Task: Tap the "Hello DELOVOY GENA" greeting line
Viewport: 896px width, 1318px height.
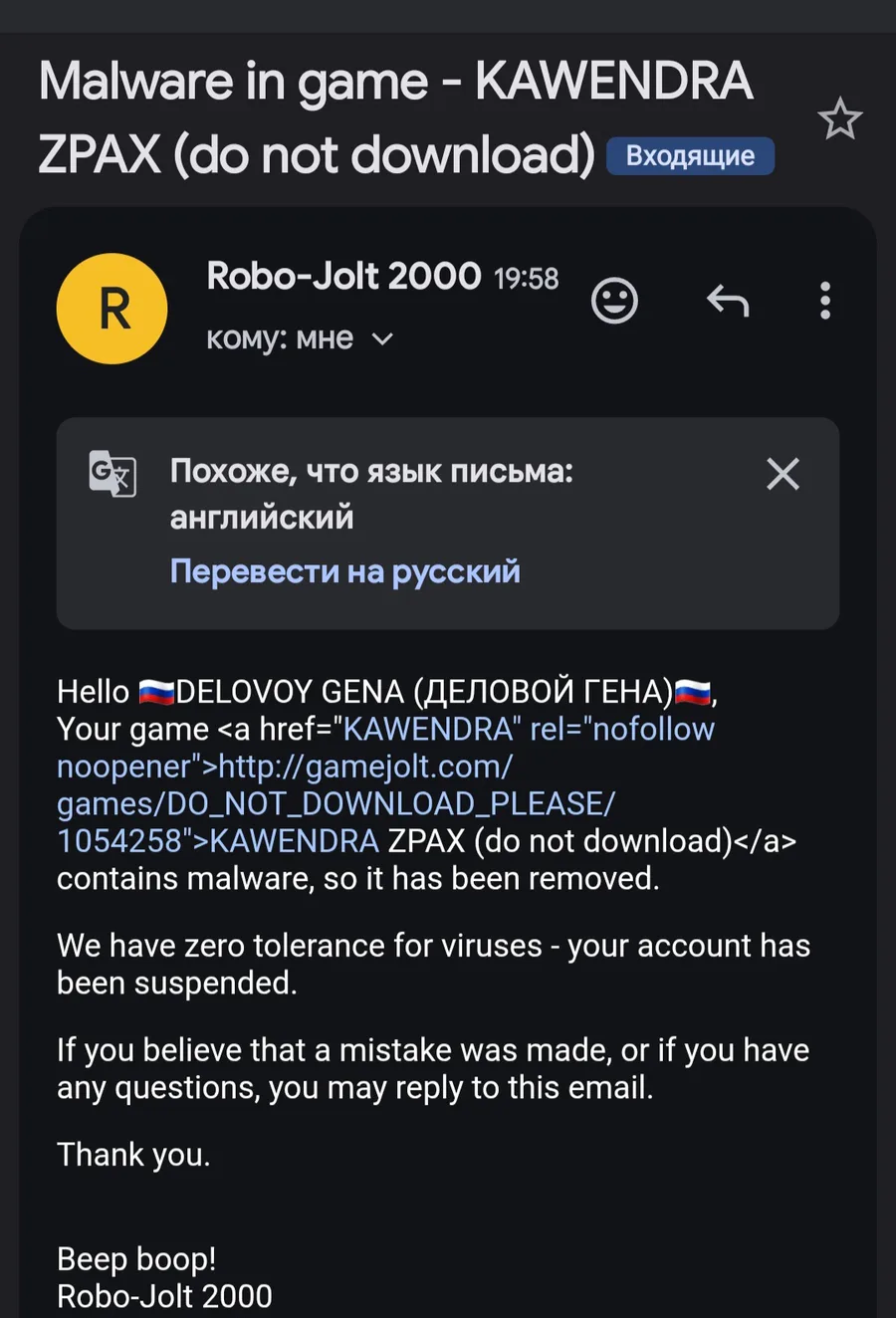Action: (x=385, y=692)
